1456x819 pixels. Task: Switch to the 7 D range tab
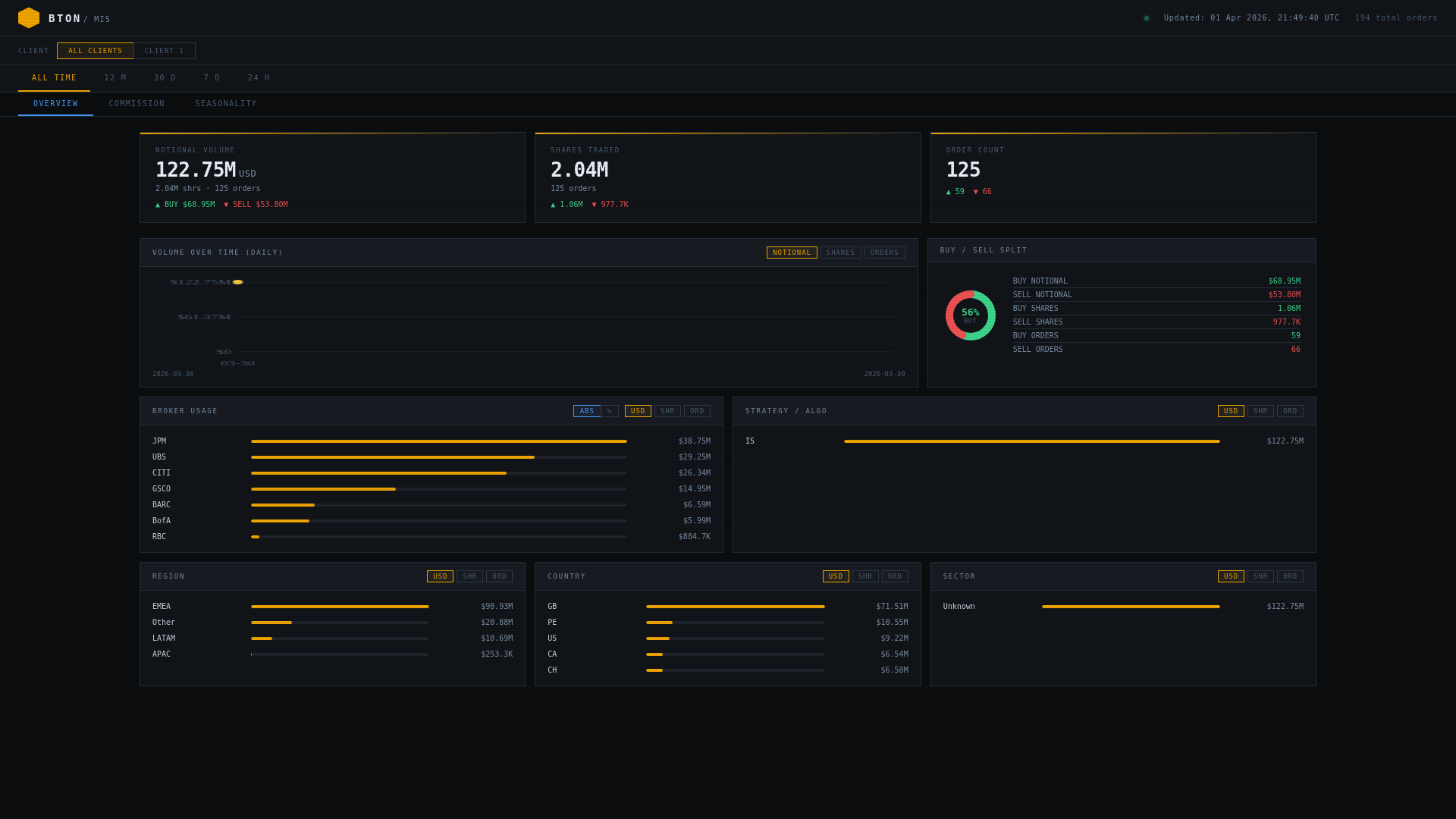coord(212,78)
